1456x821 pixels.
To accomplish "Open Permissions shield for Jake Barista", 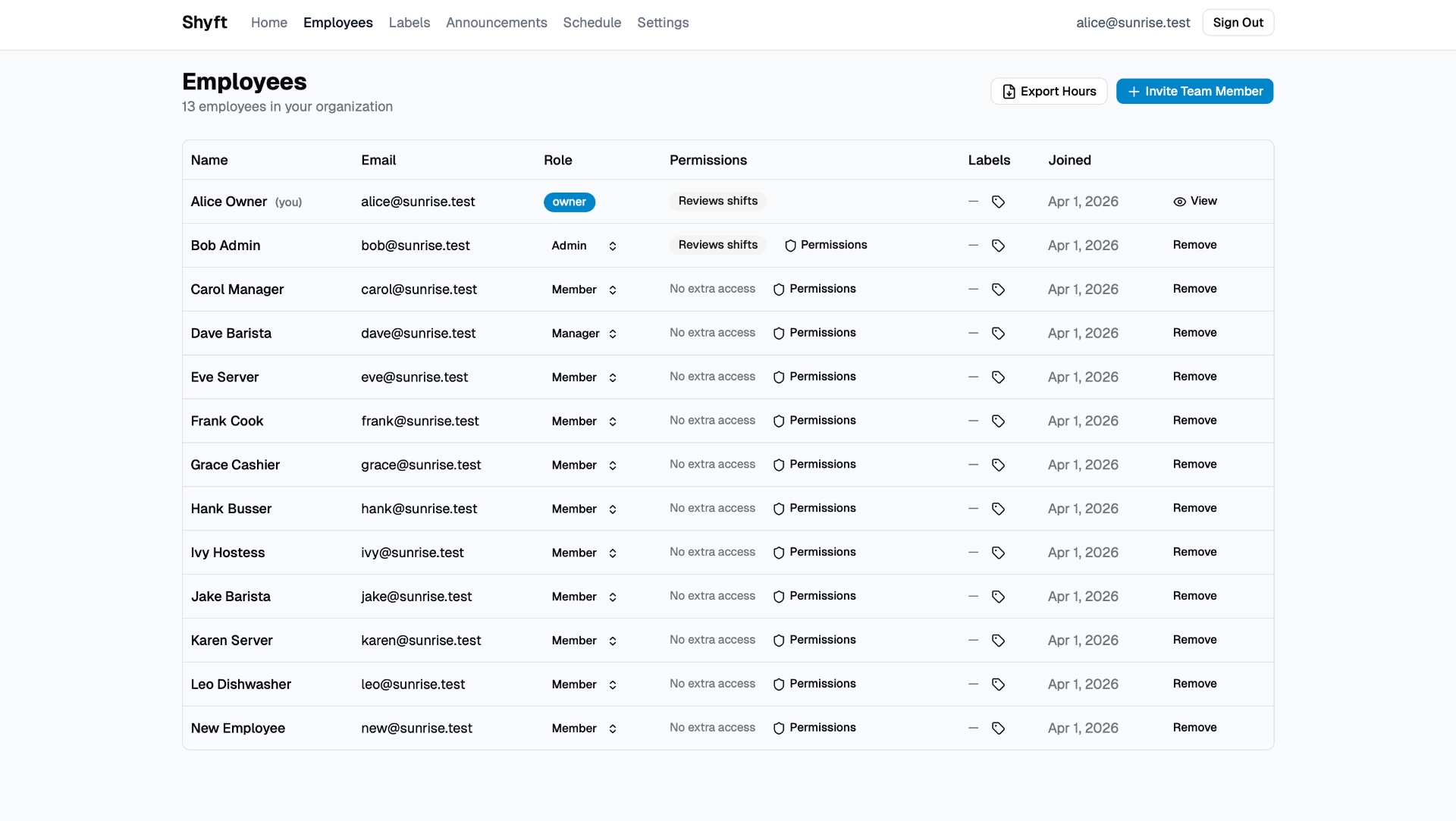I will tap(814, 597).
